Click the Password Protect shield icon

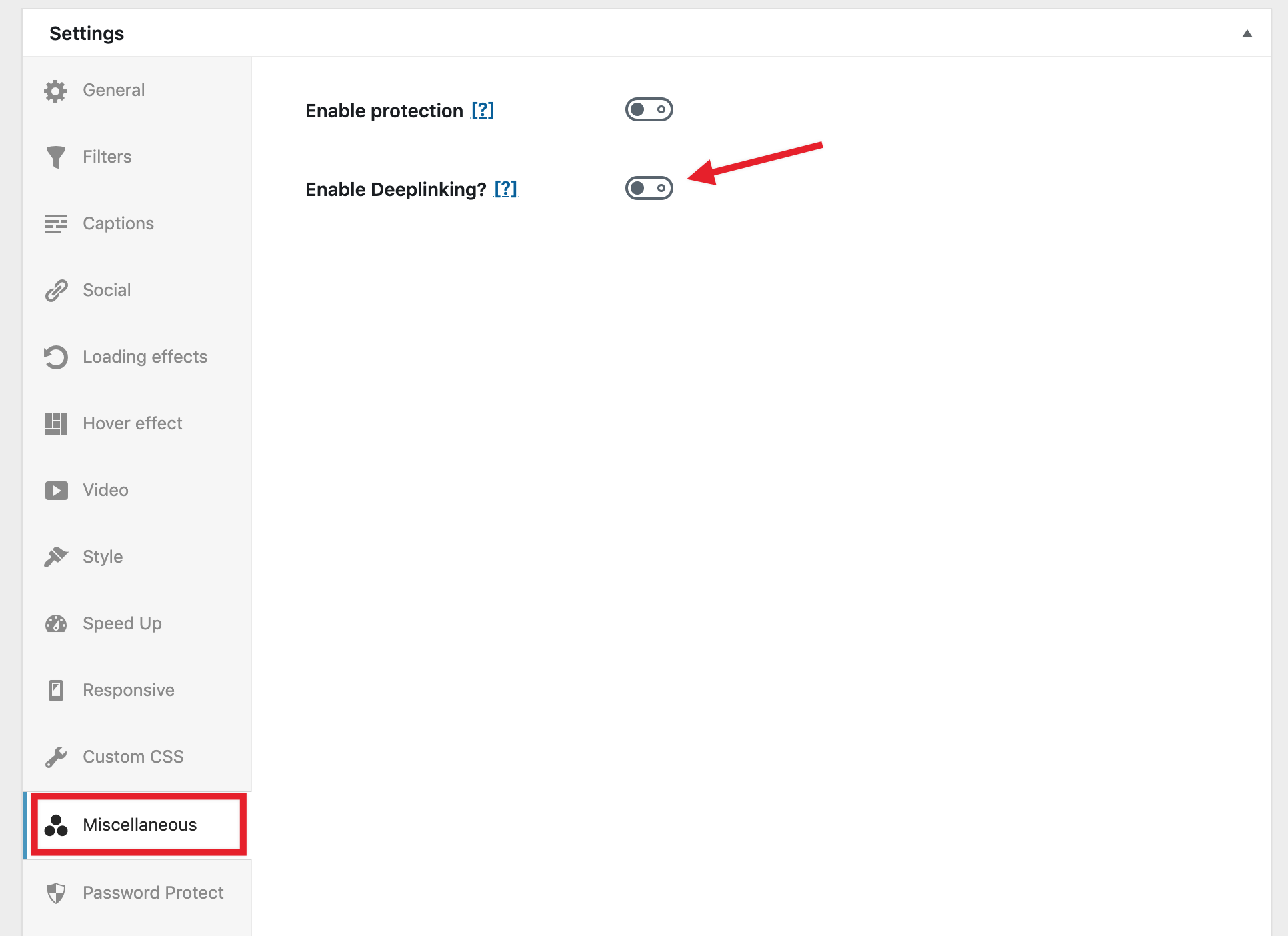pos(55,893)
